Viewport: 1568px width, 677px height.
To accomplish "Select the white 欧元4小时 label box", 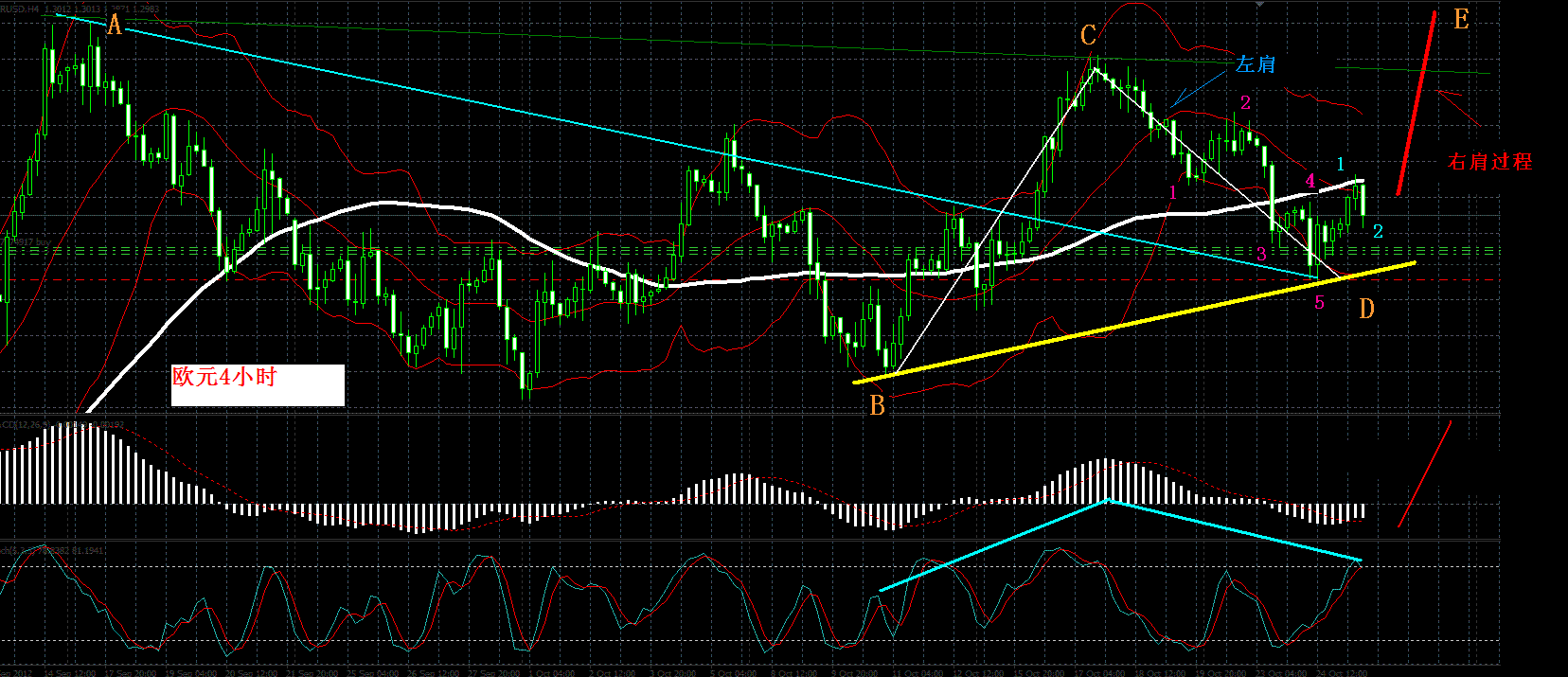I will point(258,385).
